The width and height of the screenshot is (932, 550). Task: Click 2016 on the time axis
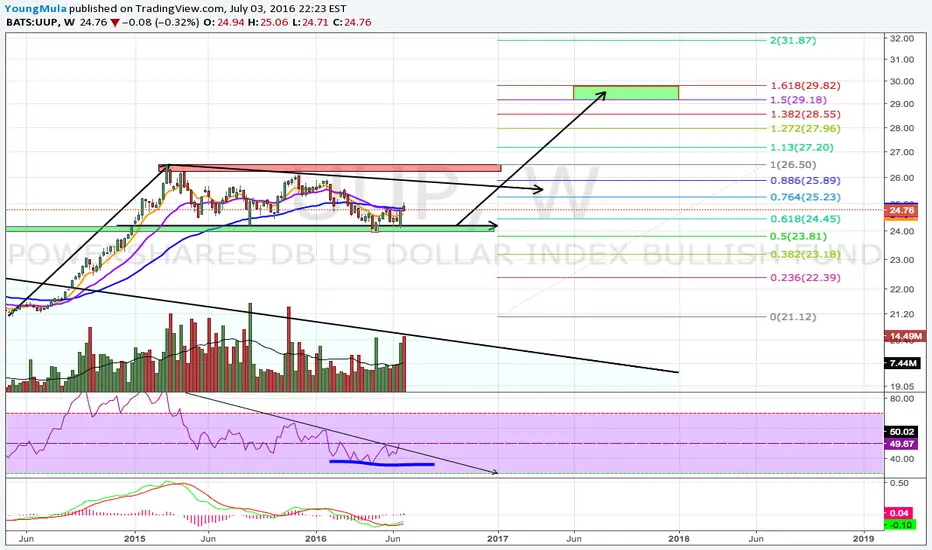316,539
